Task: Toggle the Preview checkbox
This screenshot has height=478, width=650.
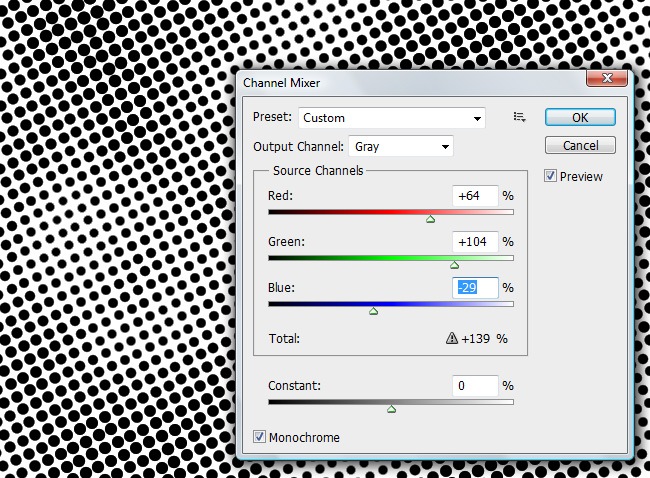Action: pyautogui.click(x=550, y=176)
